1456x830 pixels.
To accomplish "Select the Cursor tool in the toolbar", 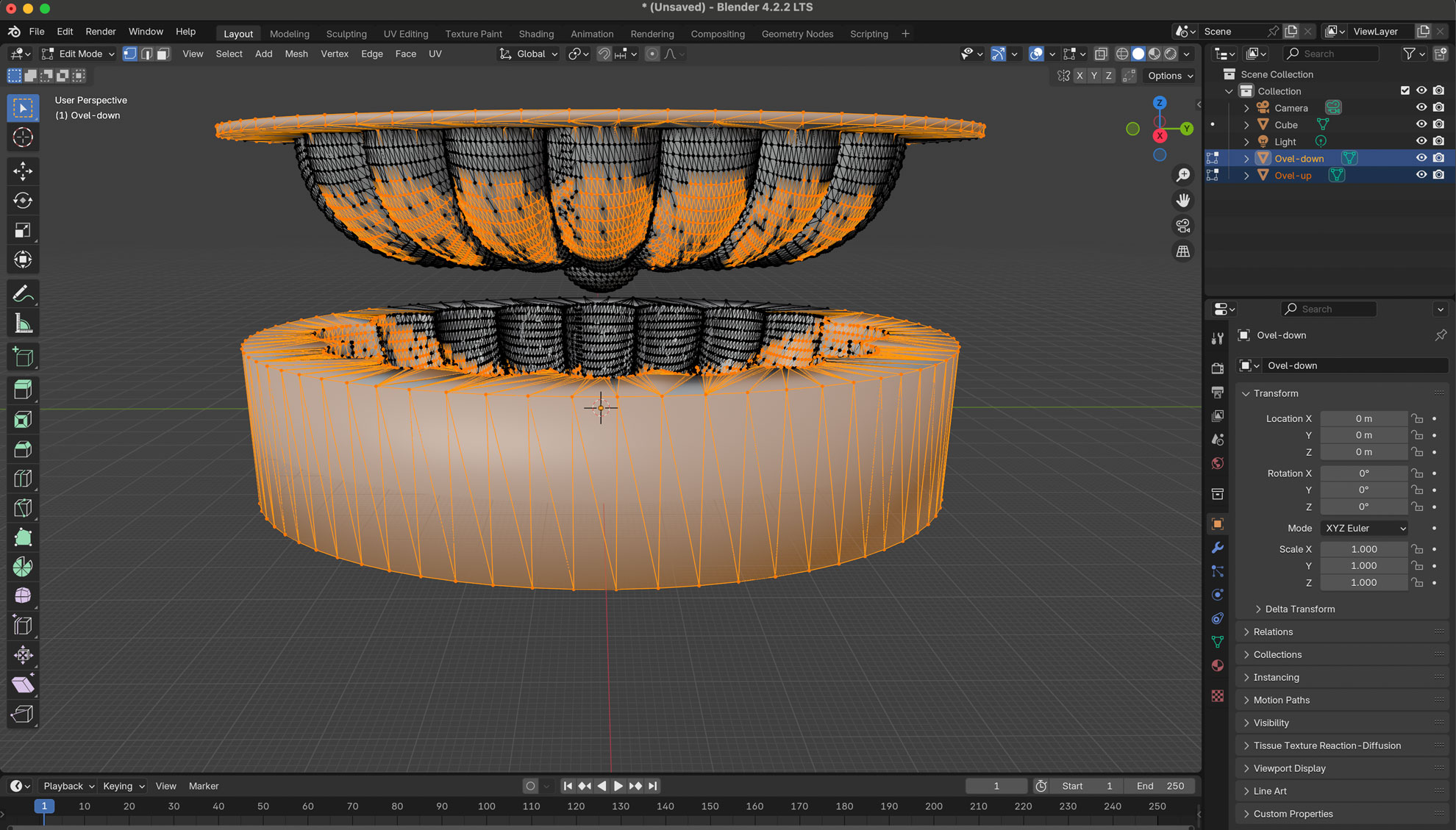I will tap(23, 137).
